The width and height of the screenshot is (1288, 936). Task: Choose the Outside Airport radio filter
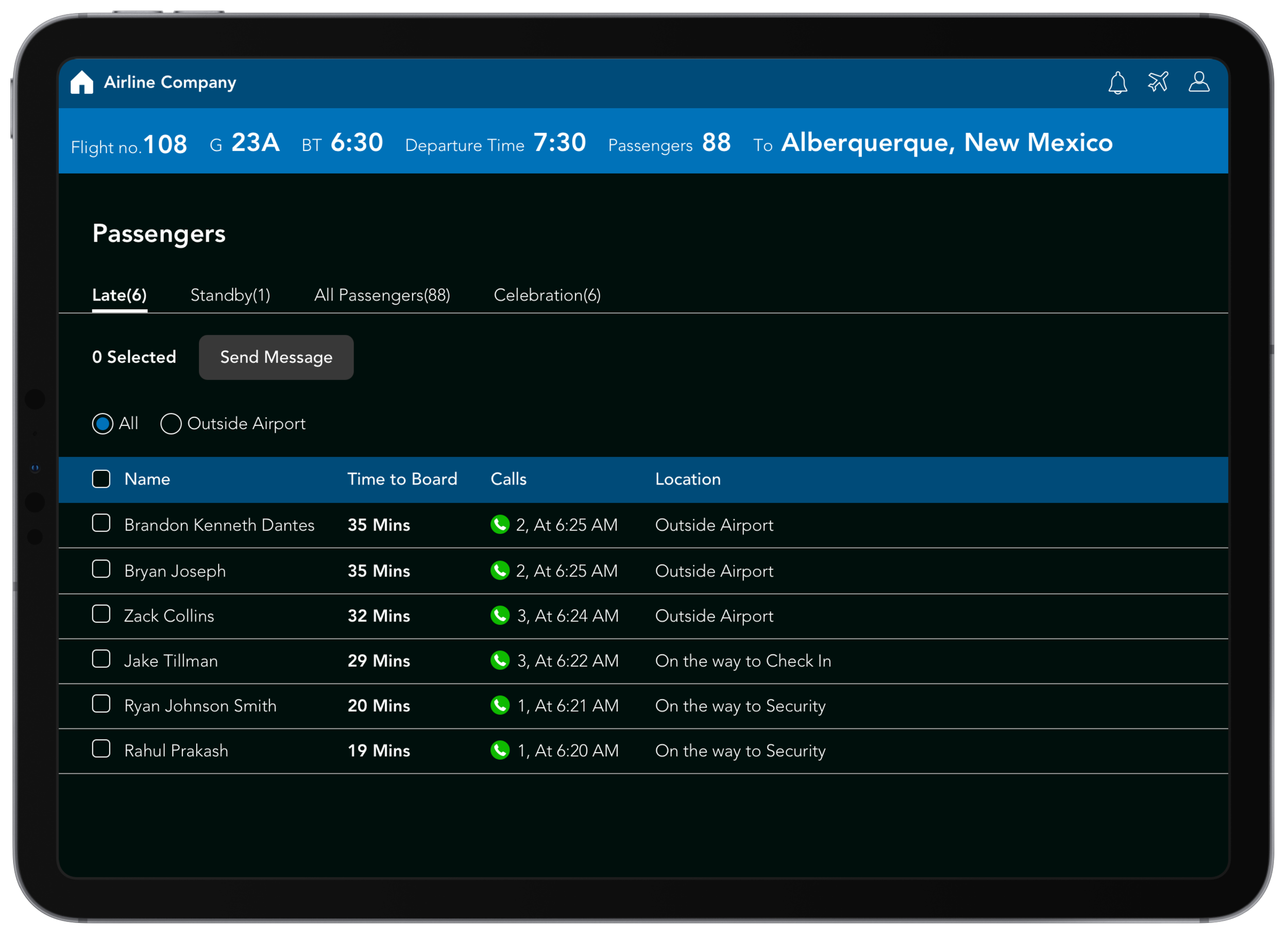171,424
